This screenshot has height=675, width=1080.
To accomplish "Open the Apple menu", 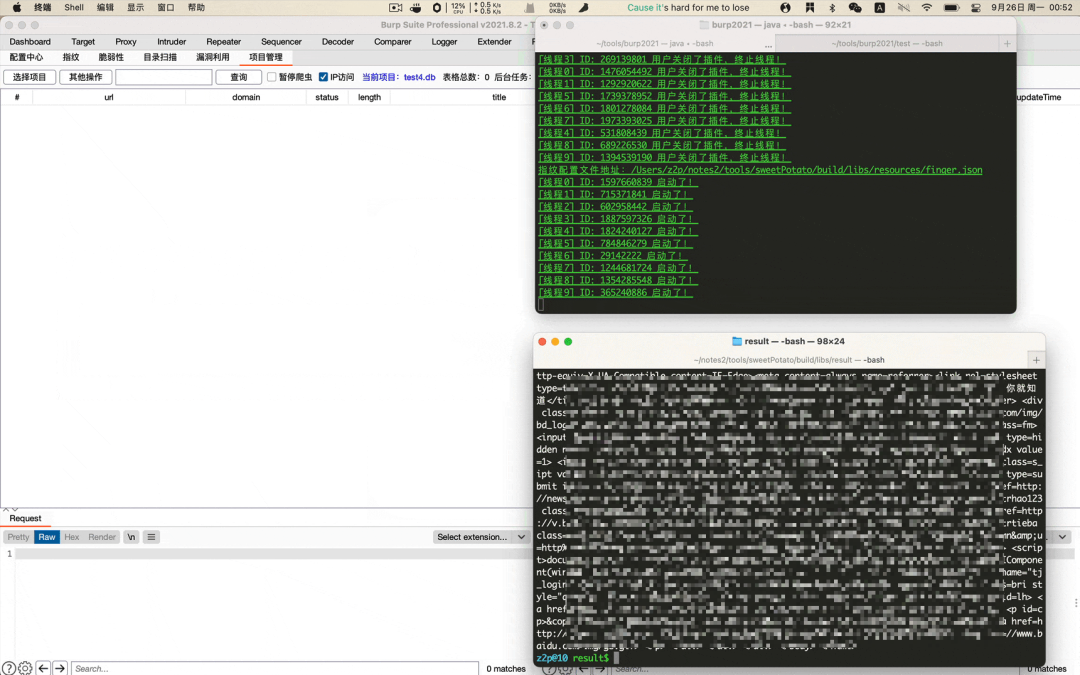I will 17,8.
